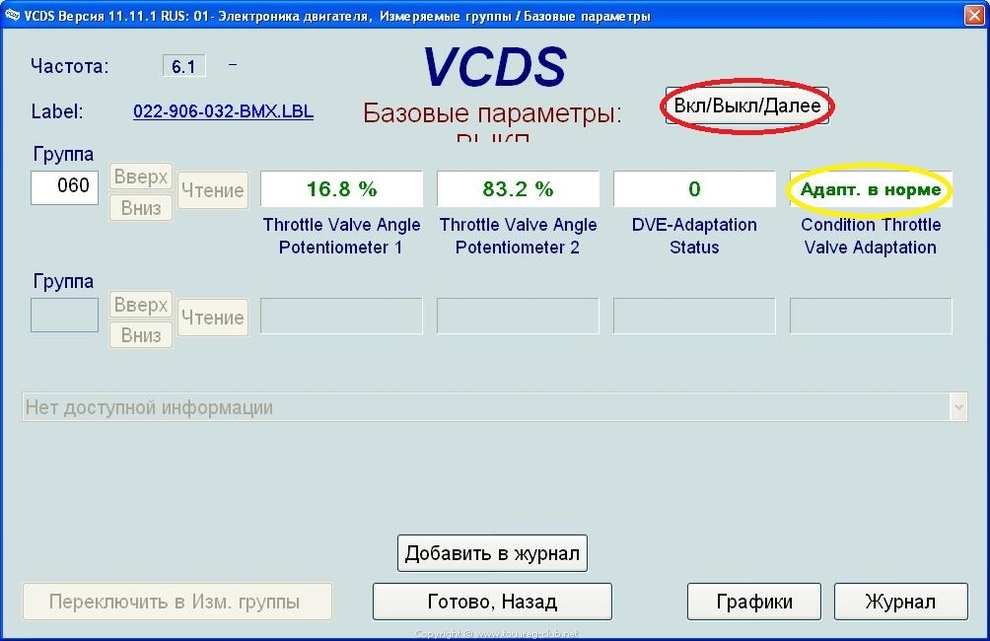Click Condition Throttle Valve Adaptation label

click(871, 236)
